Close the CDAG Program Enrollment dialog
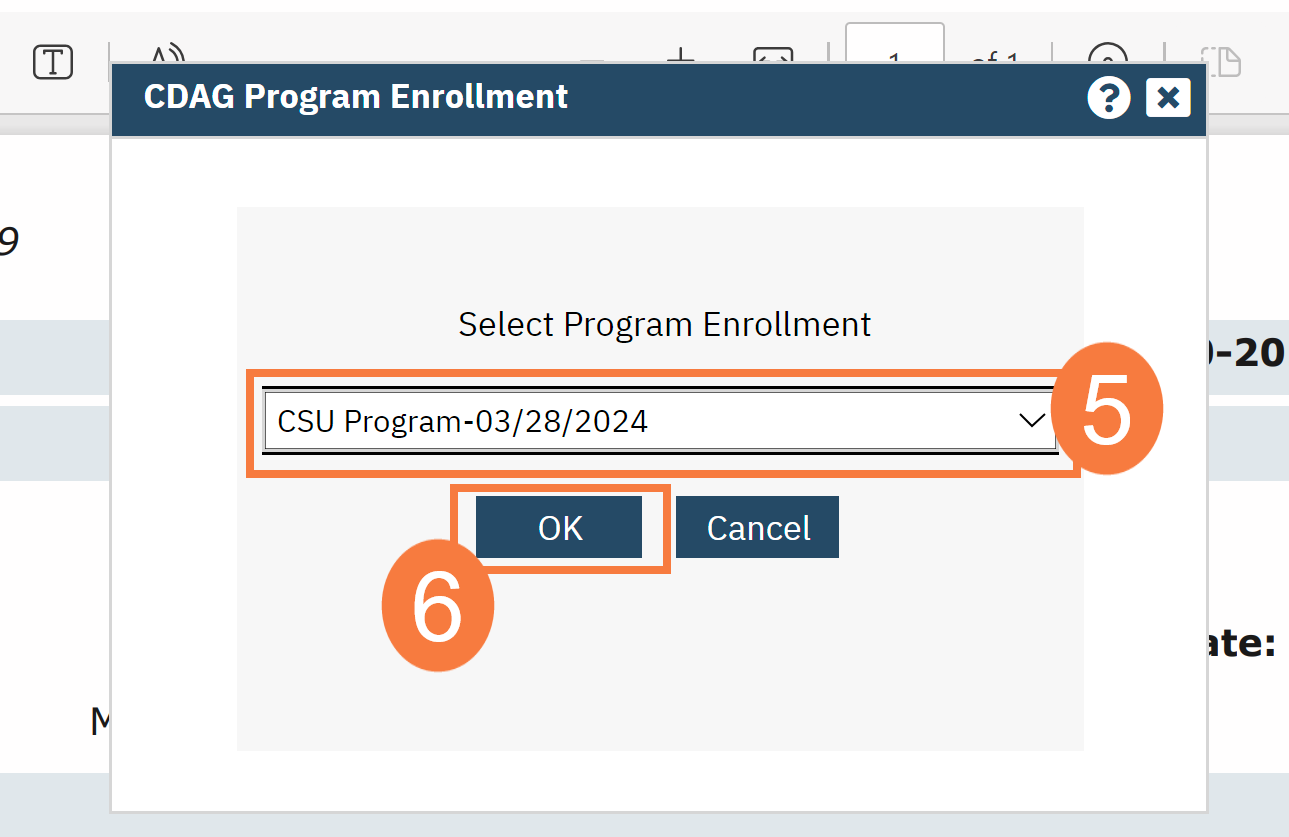This screenshot has height=837, width=1289. click(x=1168, y=98)
